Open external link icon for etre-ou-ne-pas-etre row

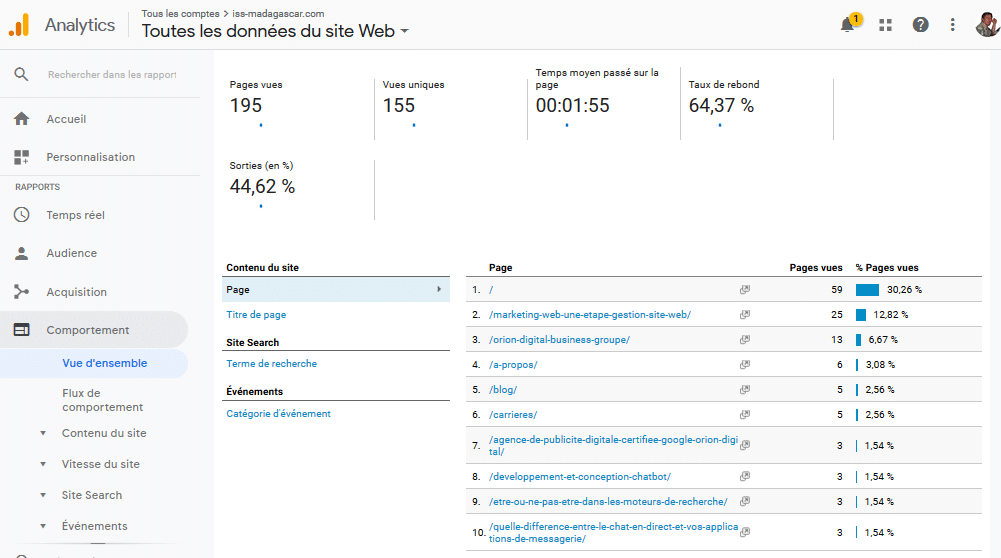pyautogui.click(x=744, y=501)
